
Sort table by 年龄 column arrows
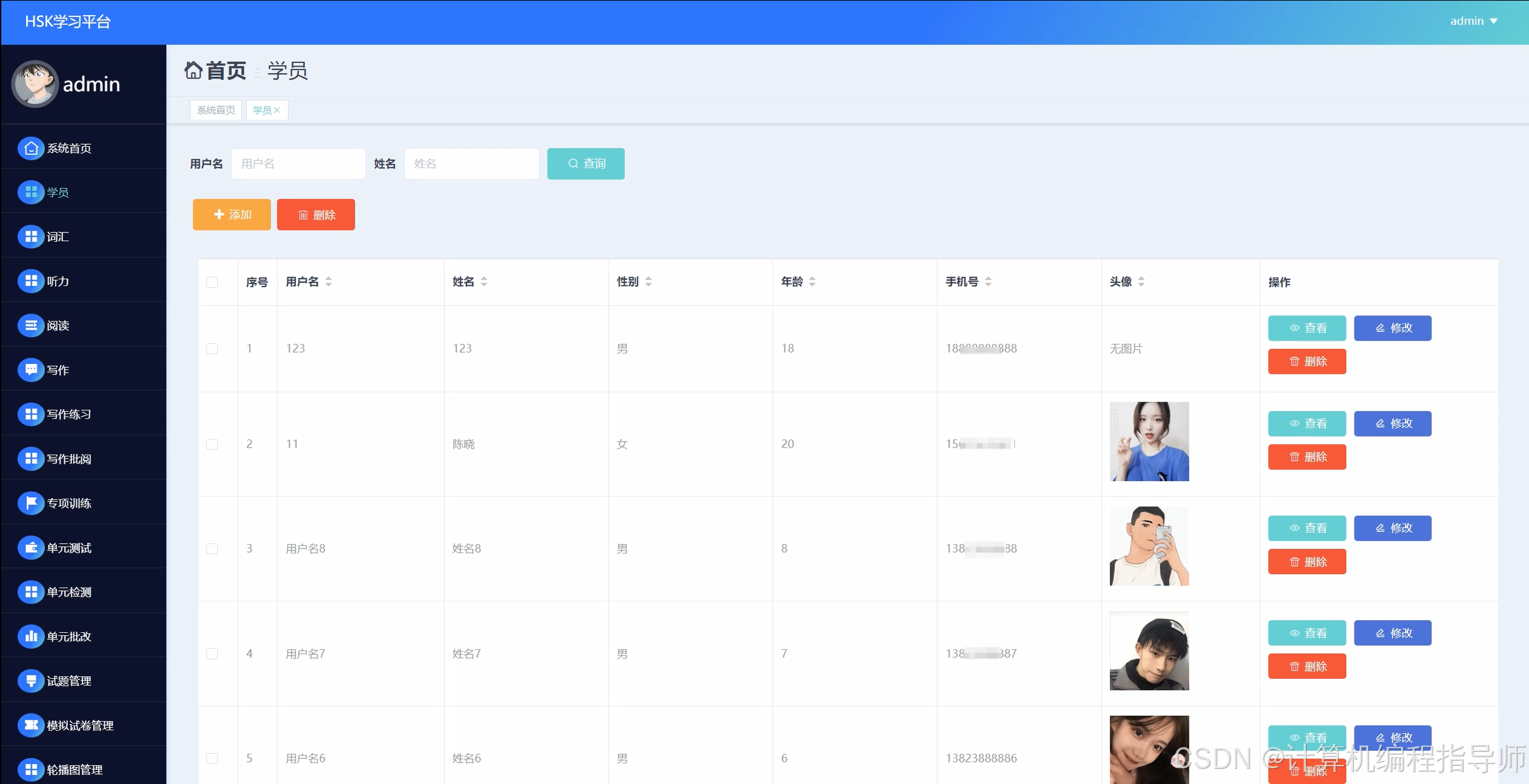pyautogui.click(x=812, y=282)
